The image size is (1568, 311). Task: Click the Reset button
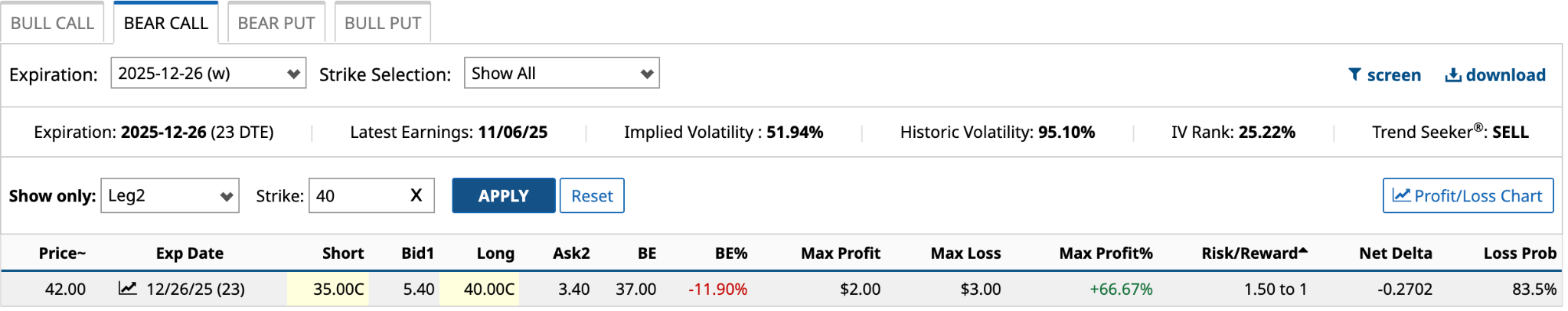(592, 196)
